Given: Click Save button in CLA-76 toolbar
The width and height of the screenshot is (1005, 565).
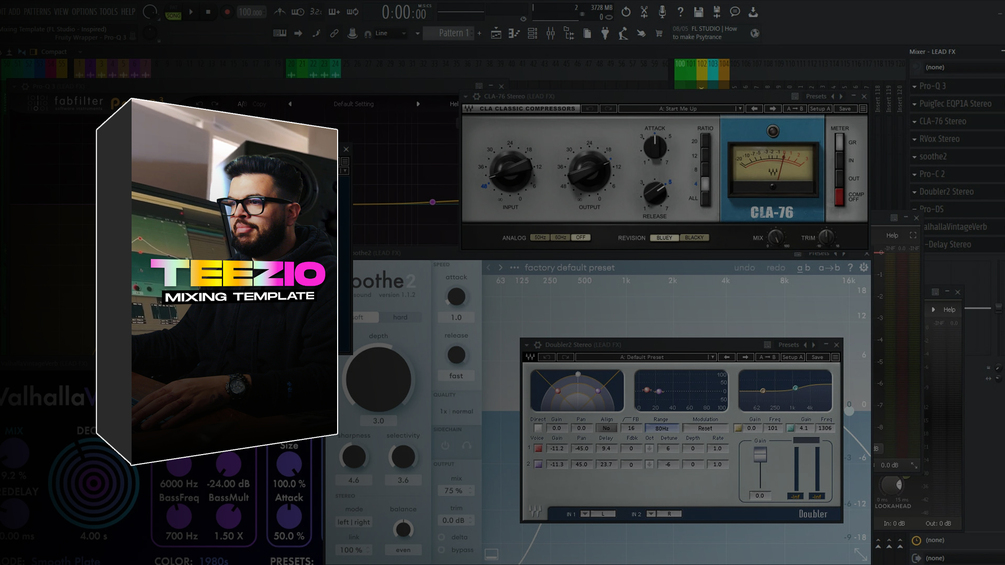Looking at the screenshot, I should pos(845,109).
